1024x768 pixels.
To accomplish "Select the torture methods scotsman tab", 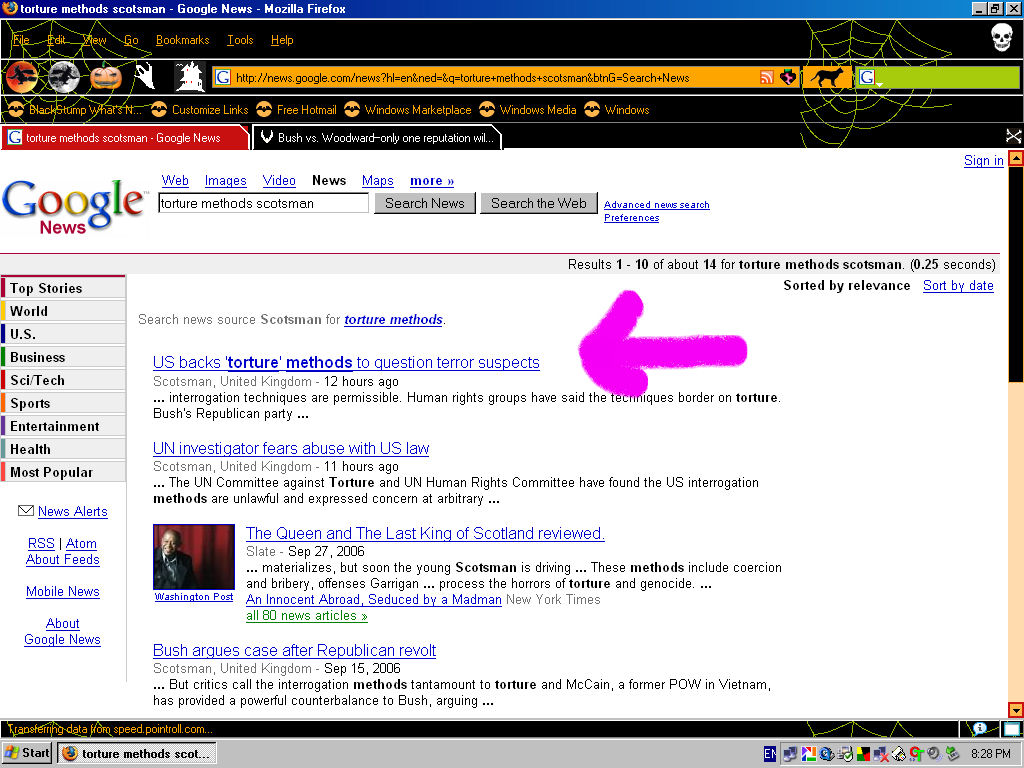I will (125, 138).
